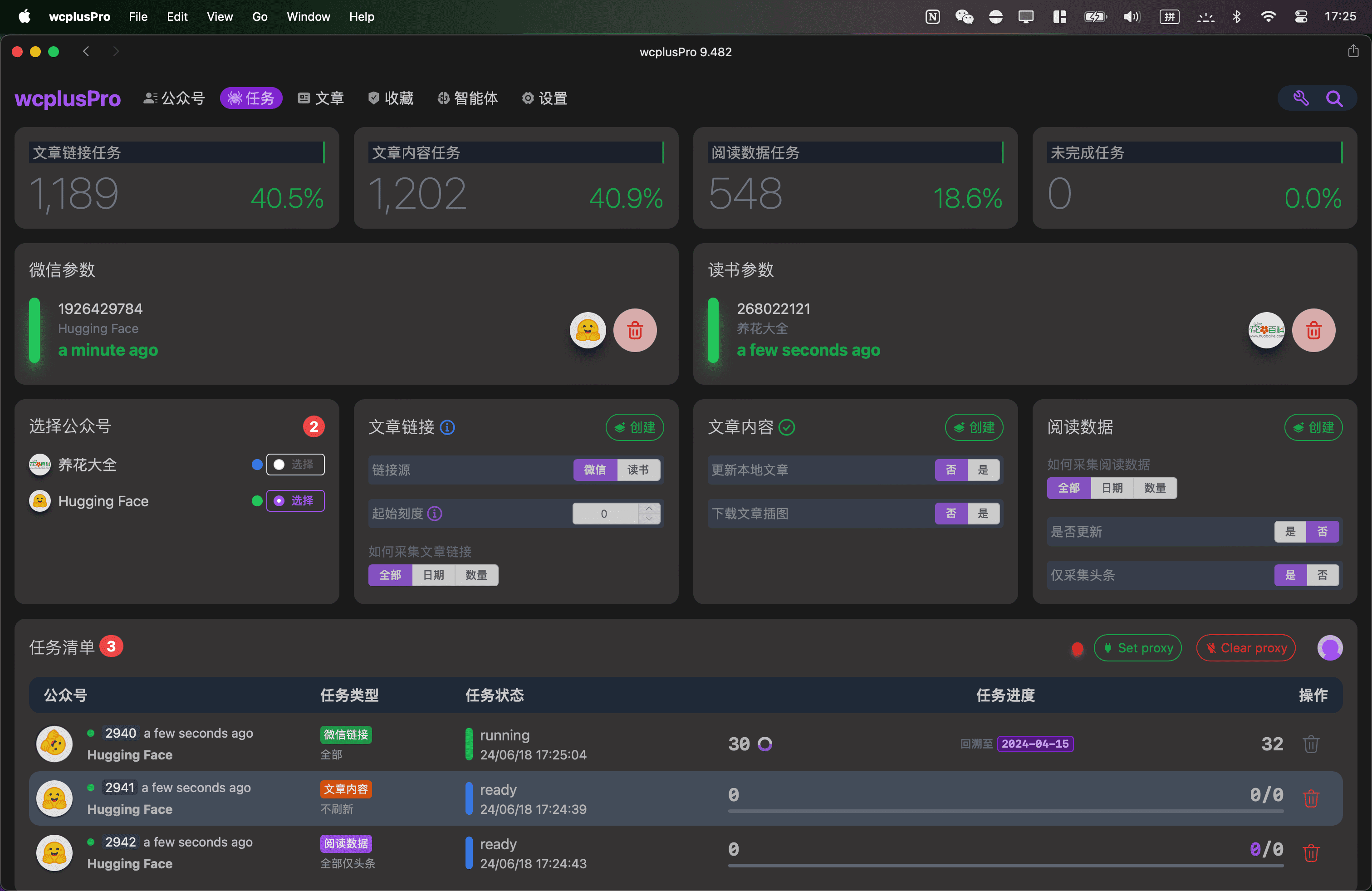
Task: Click the progress bar of task 2942
Action: [1005, 866]
